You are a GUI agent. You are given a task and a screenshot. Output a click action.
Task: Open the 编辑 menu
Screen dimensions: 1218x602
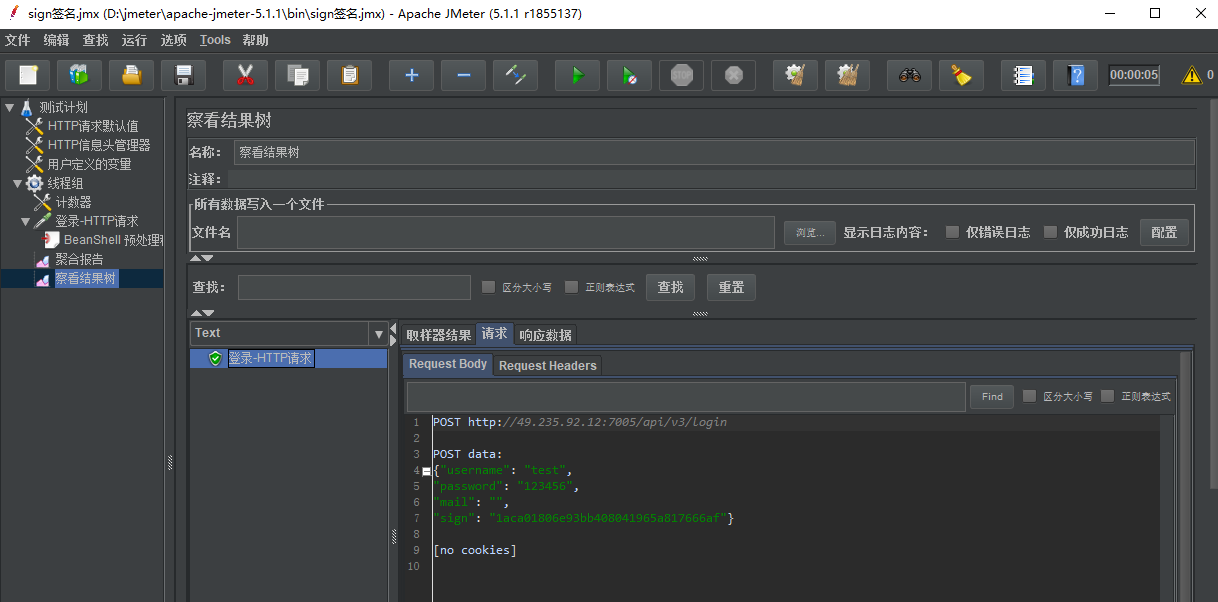pos(56,40)
